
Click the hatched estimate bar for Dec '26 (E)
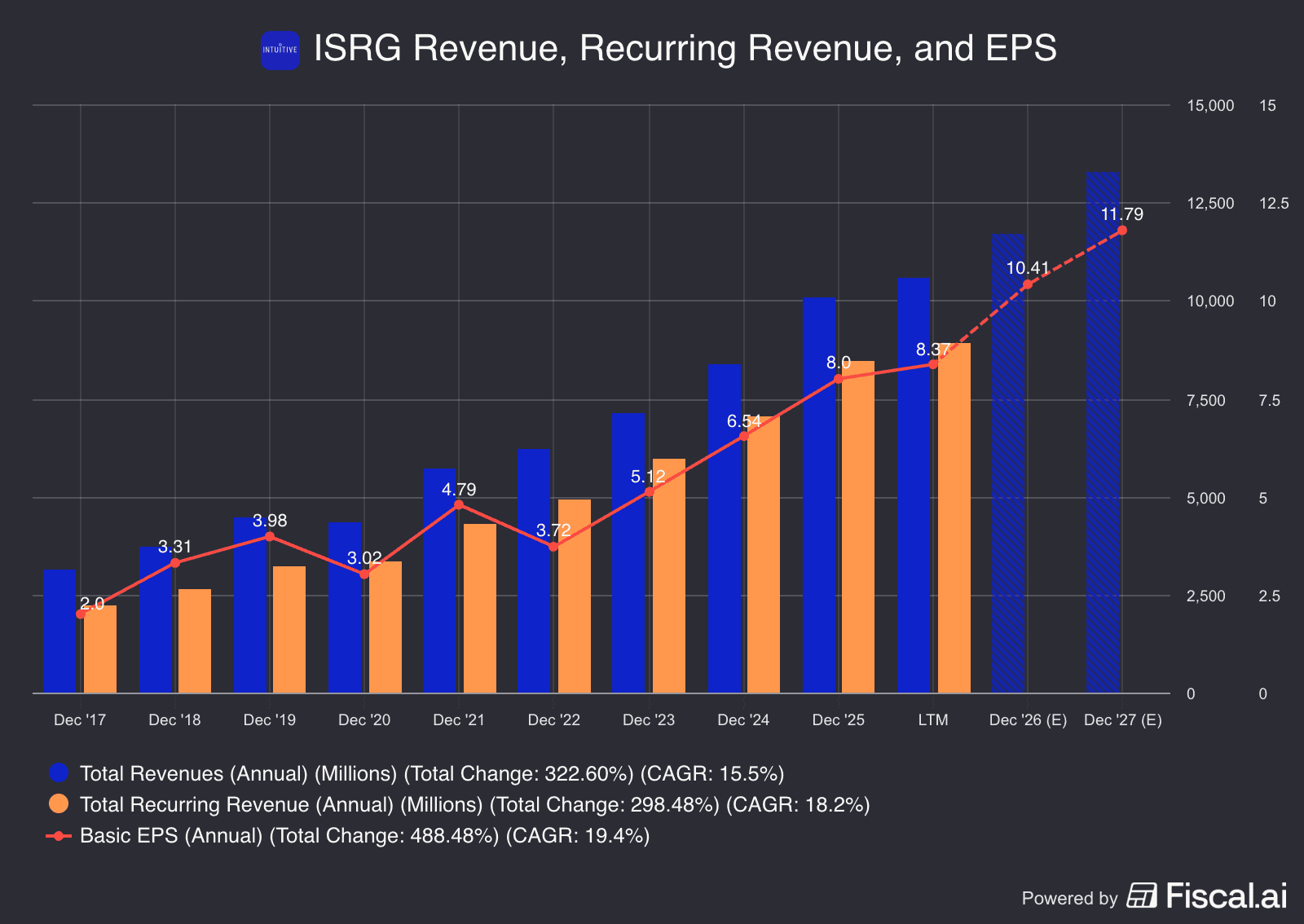(1008, 464)
